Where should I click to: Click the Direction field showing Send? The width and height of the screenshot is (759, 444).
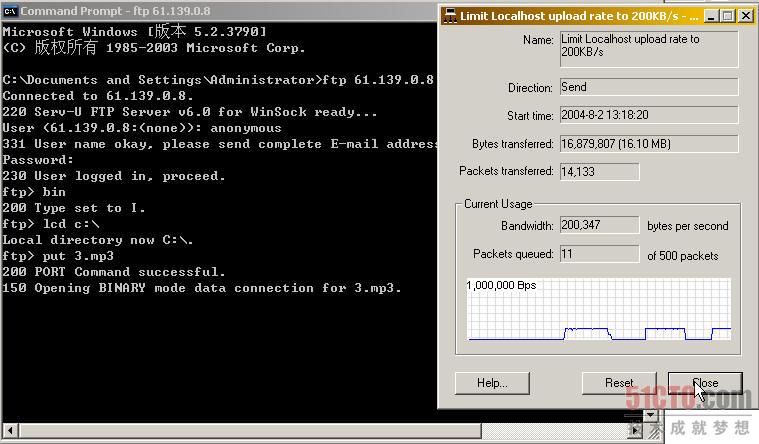[649, 87]
